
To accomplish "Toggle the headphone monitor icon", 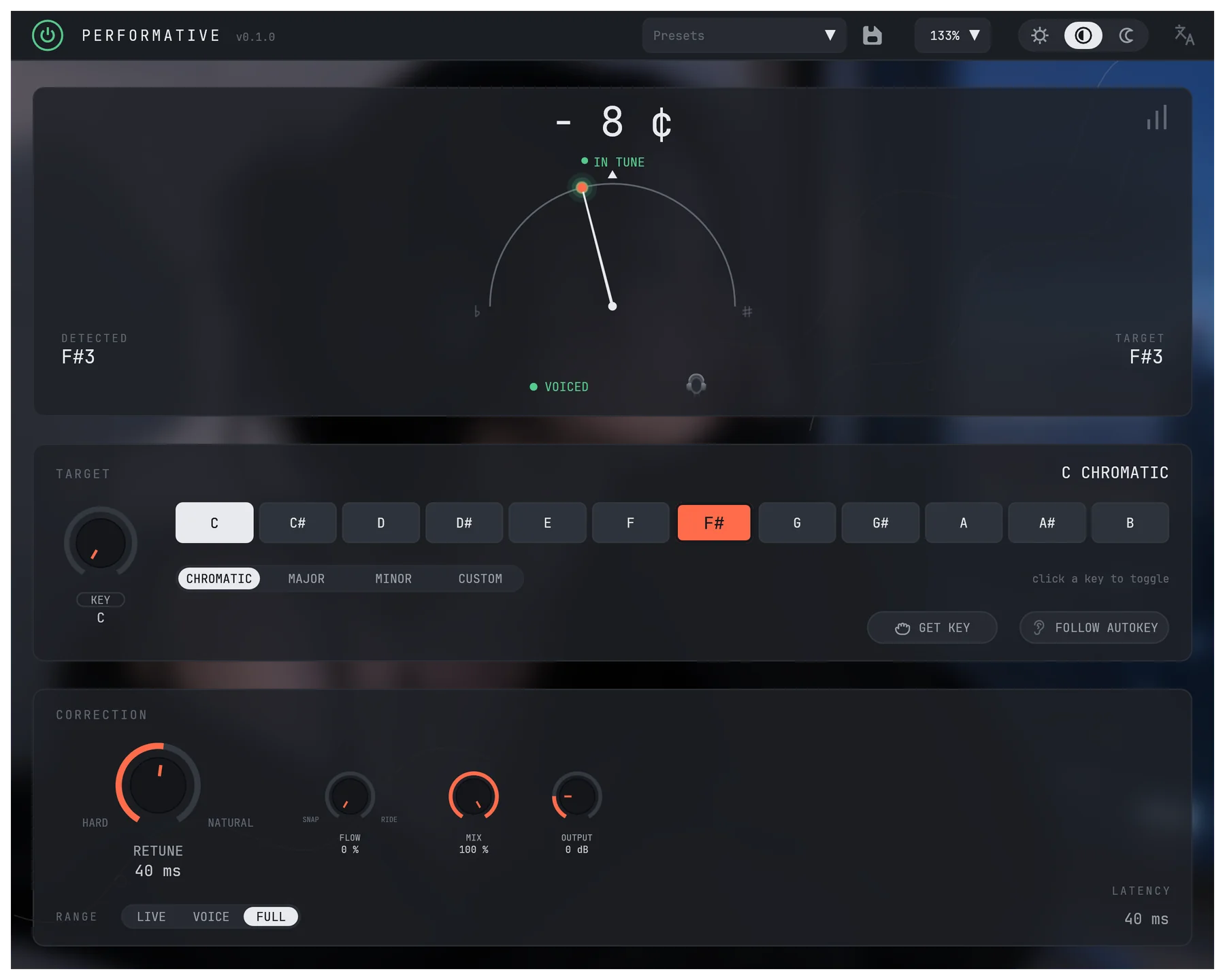I will tap(696, 385).
